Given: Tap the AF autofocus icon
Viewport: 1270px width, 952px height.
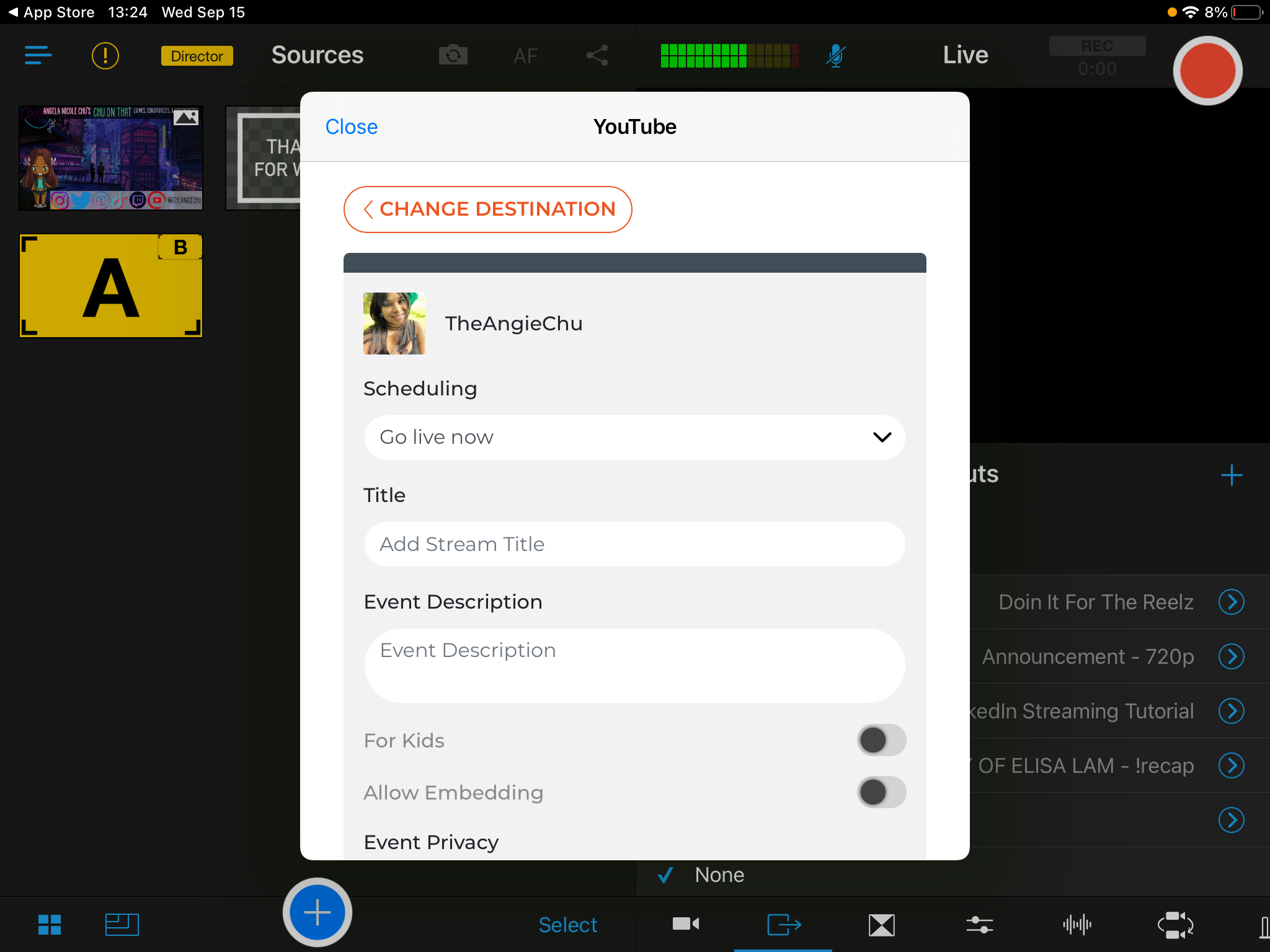Looking at the screenshot, I should pyautogui.click(x=525, y=55).
